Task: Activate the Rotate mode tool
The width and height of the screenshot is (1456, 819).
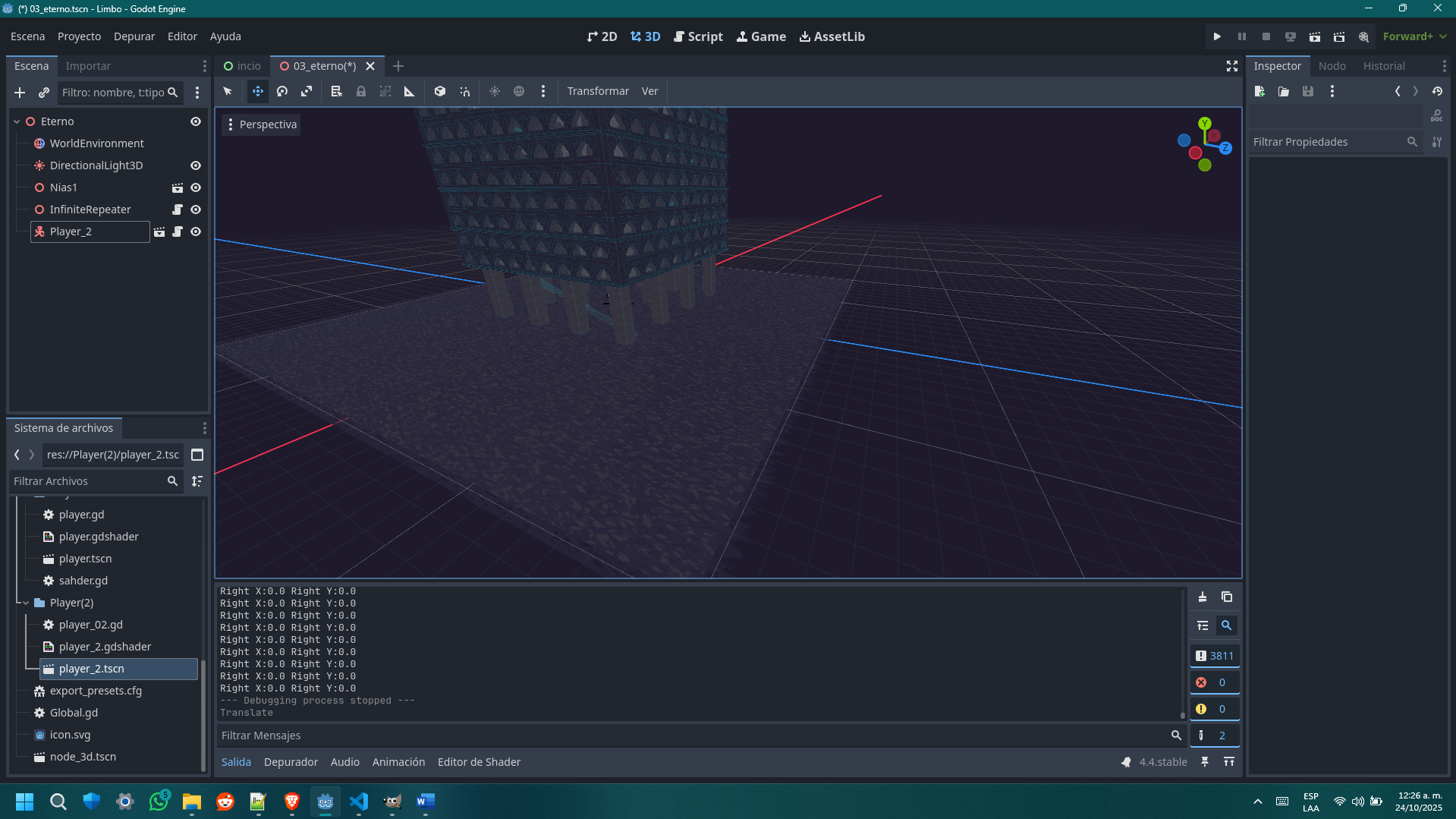Action: point(282,91)
